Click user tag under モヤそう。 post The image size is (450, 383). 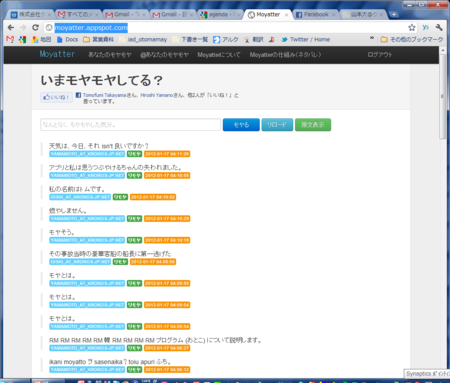[x=87, y=240]
